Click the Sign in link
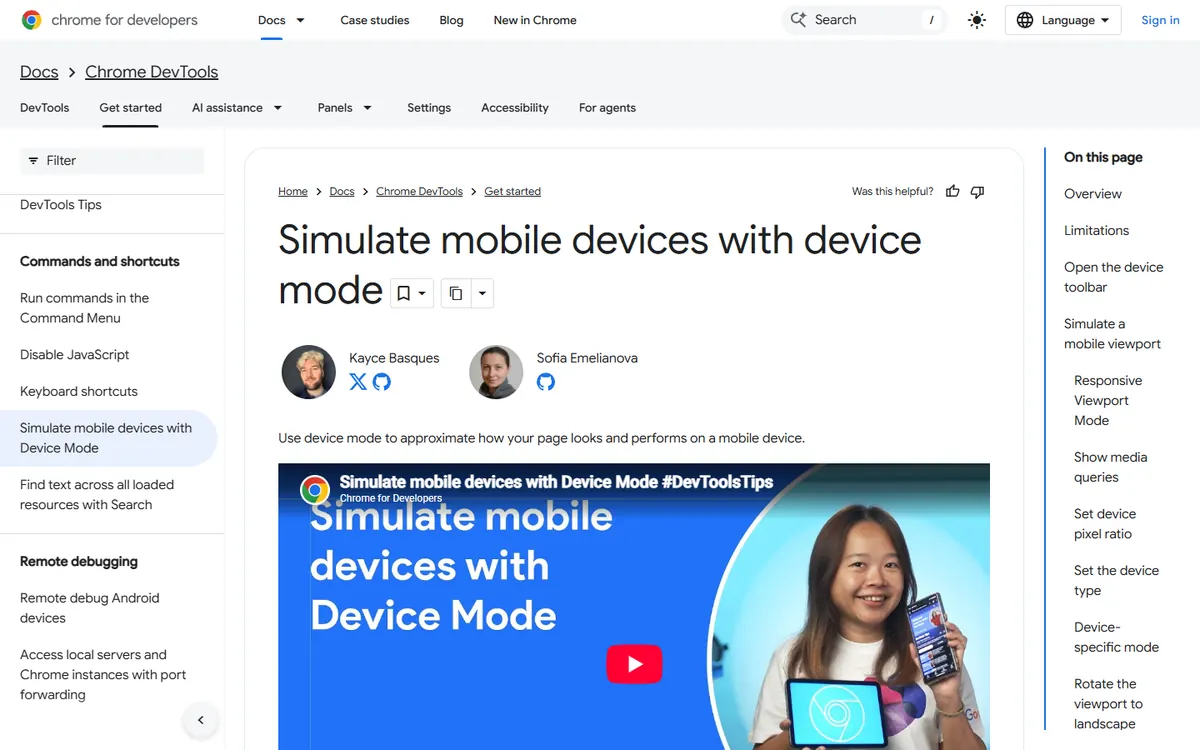The height and width of the screenshot is (750, 1200). (x=1160, y=20)
